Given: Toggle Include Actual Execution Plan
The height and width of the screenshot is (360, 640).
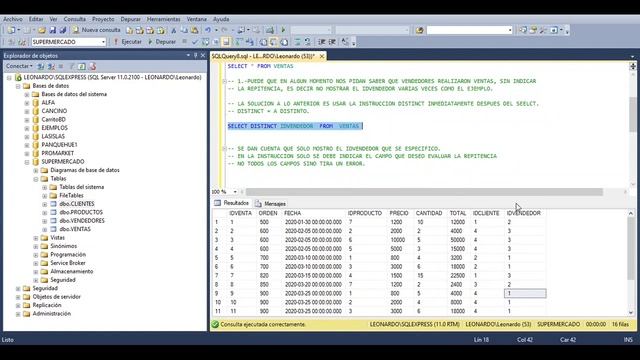Looking at the screenshot, I should click(239, 42).
